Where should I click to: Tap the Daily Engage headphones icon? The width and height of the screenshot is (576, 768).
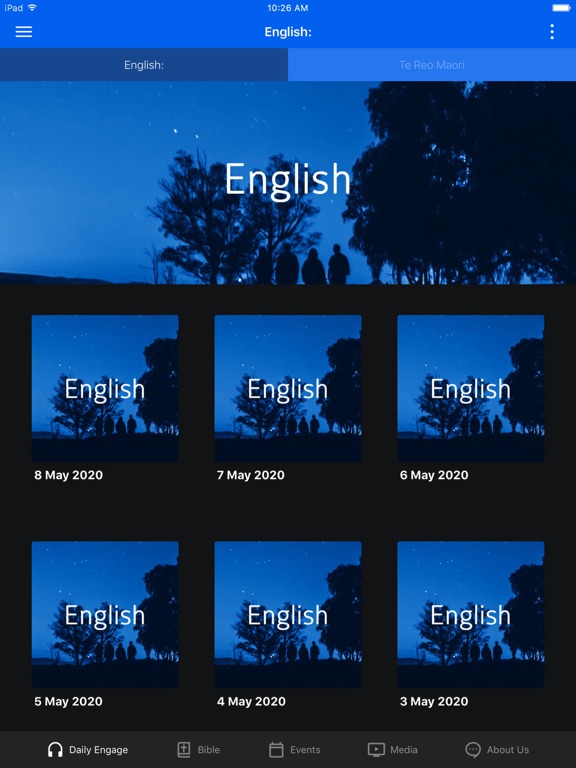click(x=55, y=749)
